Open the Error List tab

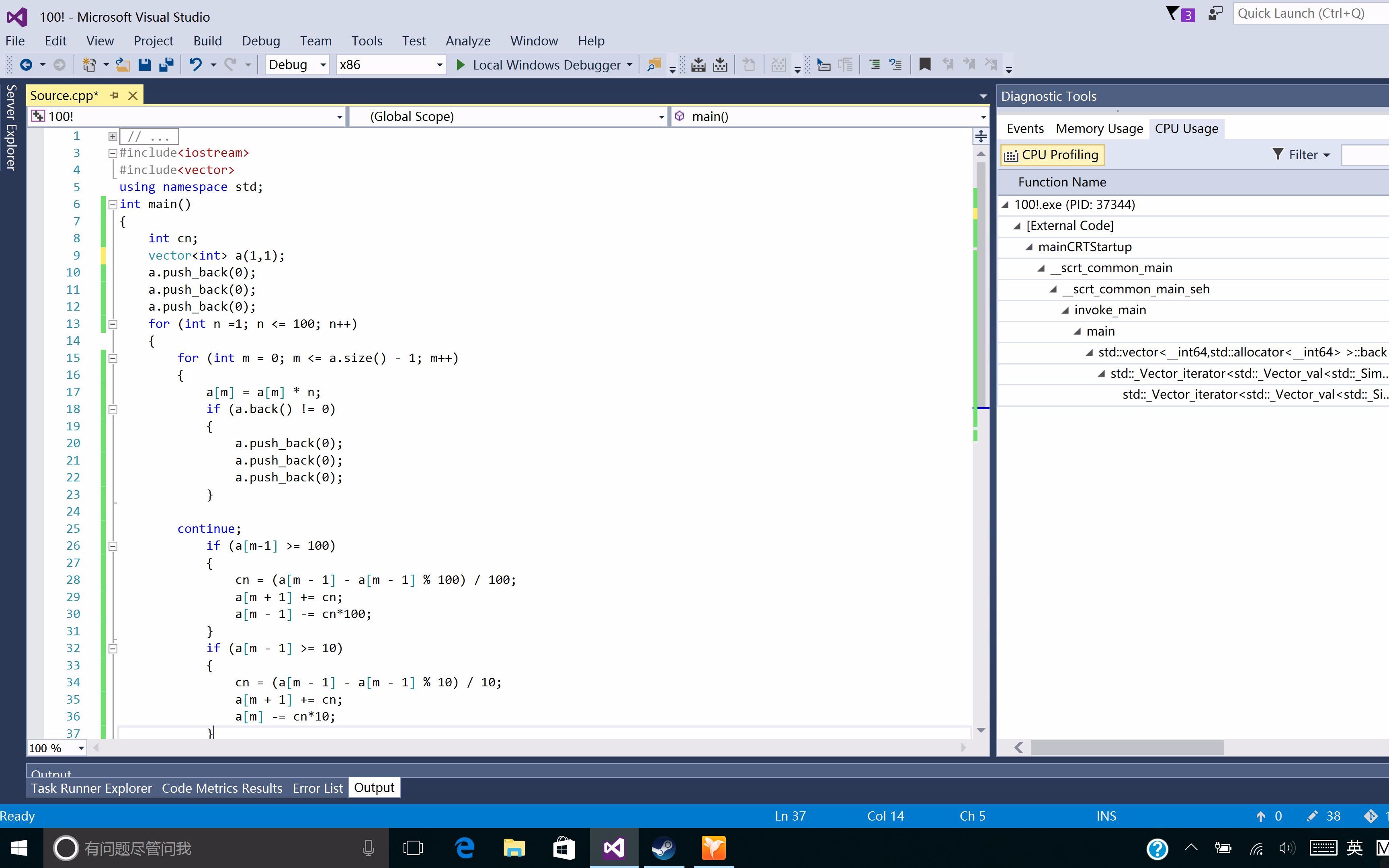(318, 788)
